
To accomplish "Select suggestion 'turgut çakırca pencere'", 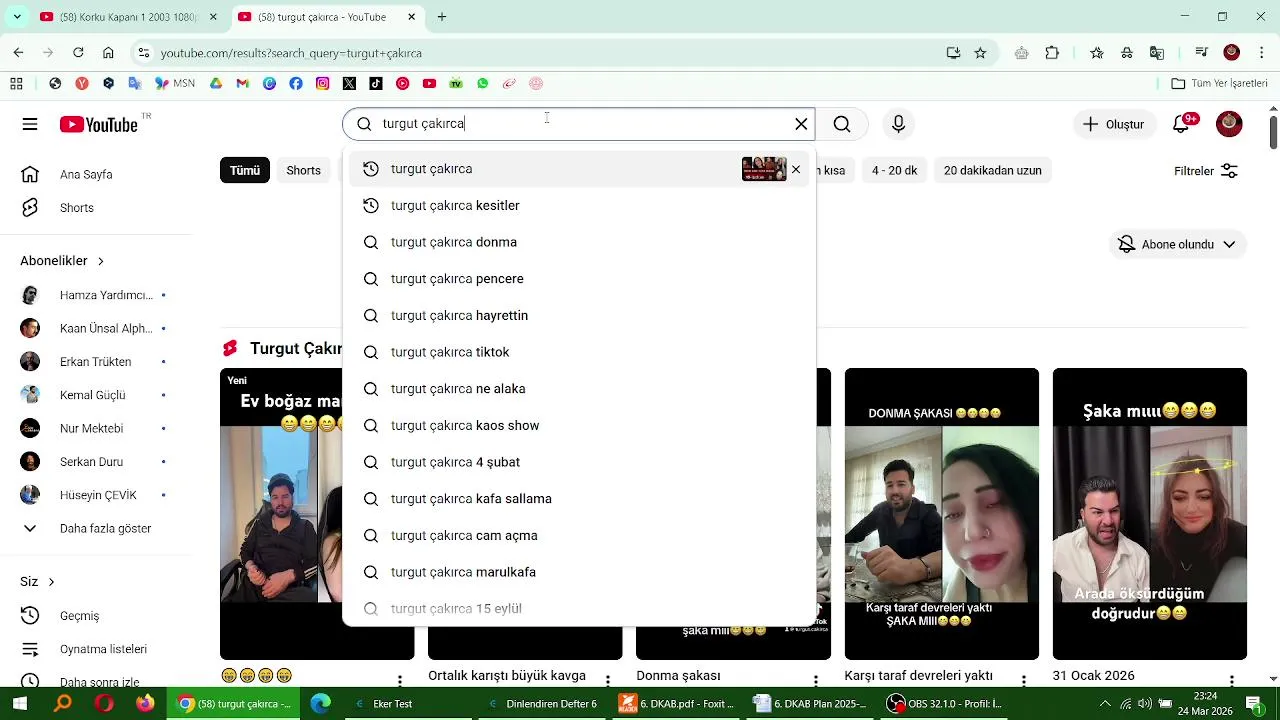I will (579, 279).
